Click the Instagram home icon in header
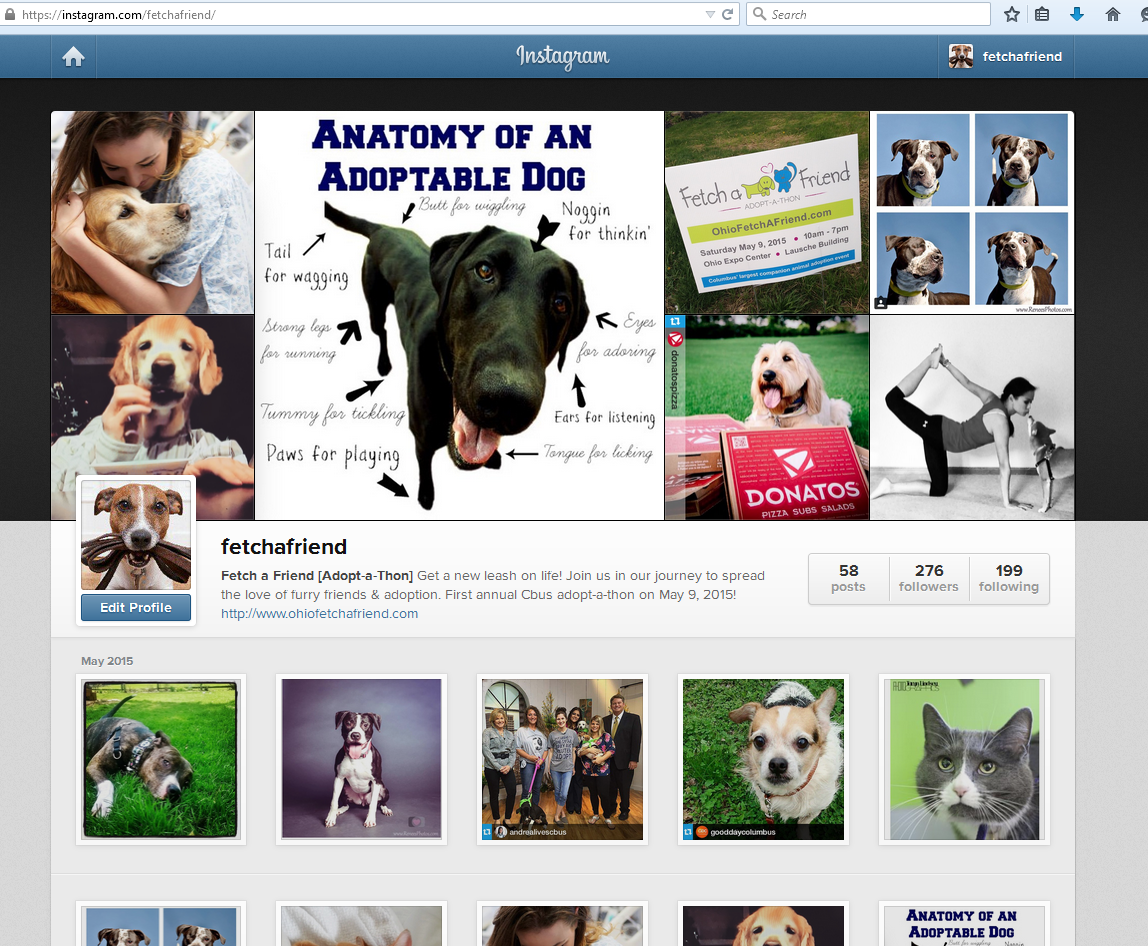 coord(74,57)
